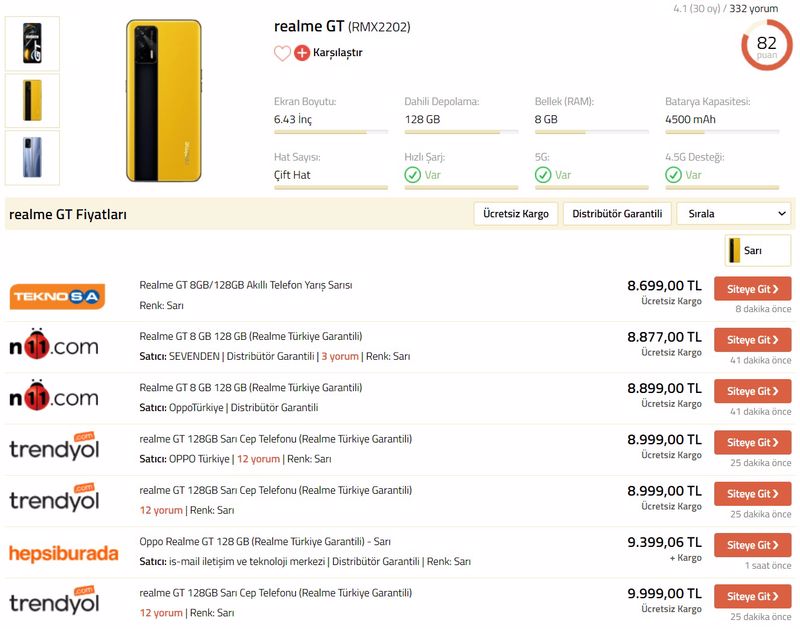Open Oppo Realme GT 128 GB hepsiburada listing

(x=265, y=541)
